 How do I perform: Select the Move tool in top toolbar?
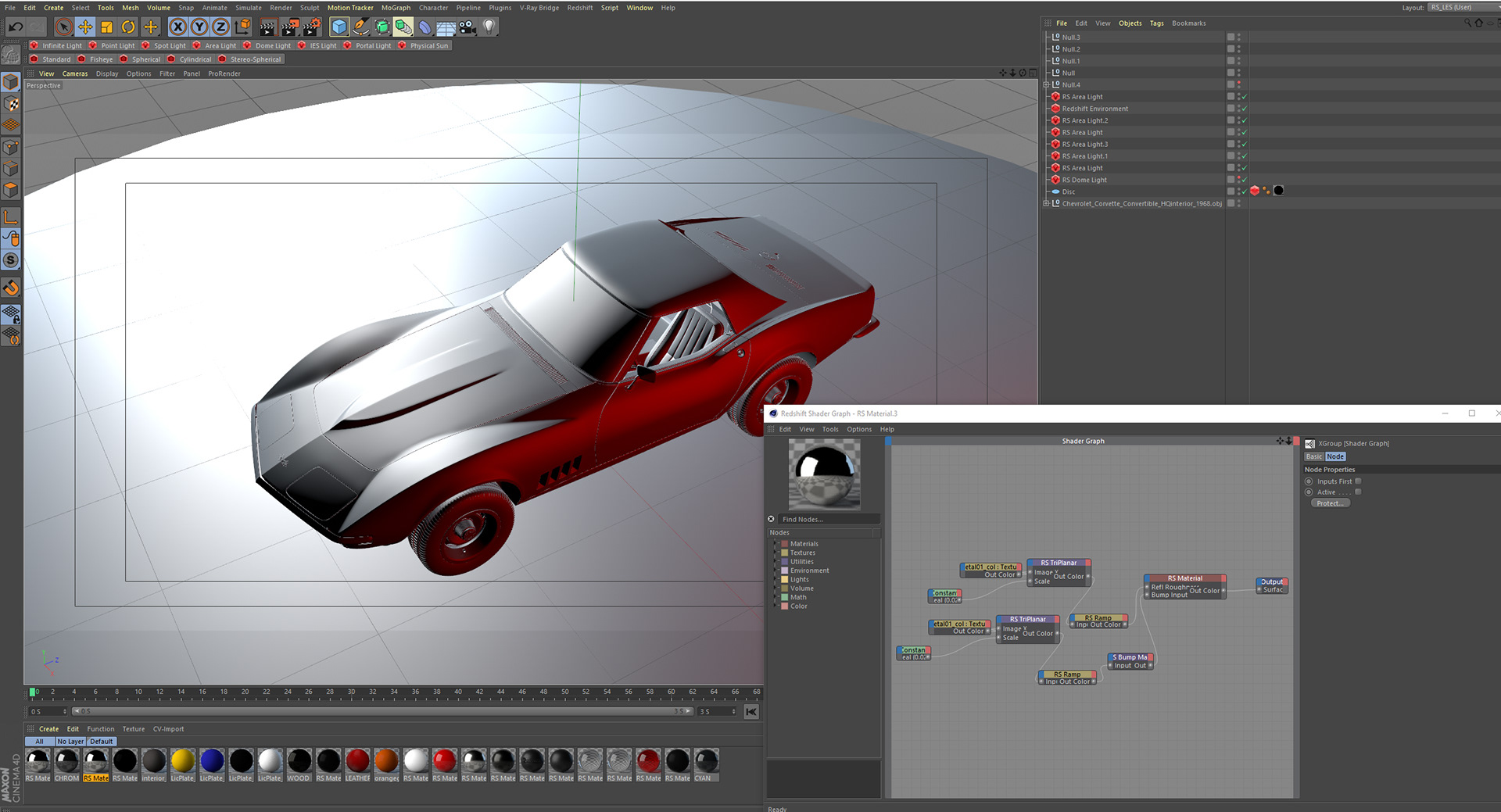pyautogui.click(x=85, y=27)
